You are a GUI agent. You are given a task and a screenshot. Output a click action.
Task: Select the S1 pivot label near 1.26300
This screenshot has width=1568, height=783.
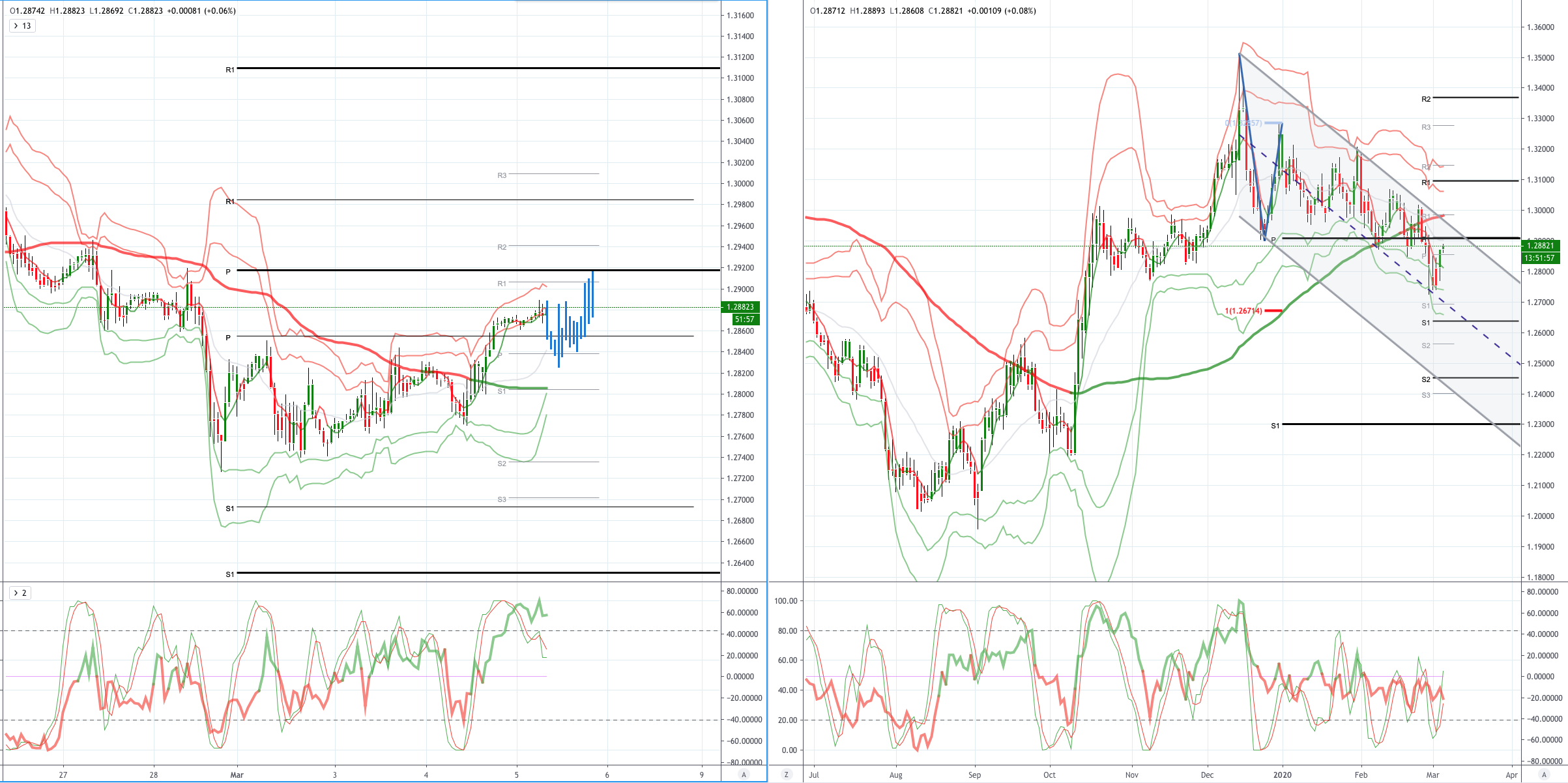[x=230, y=574]
